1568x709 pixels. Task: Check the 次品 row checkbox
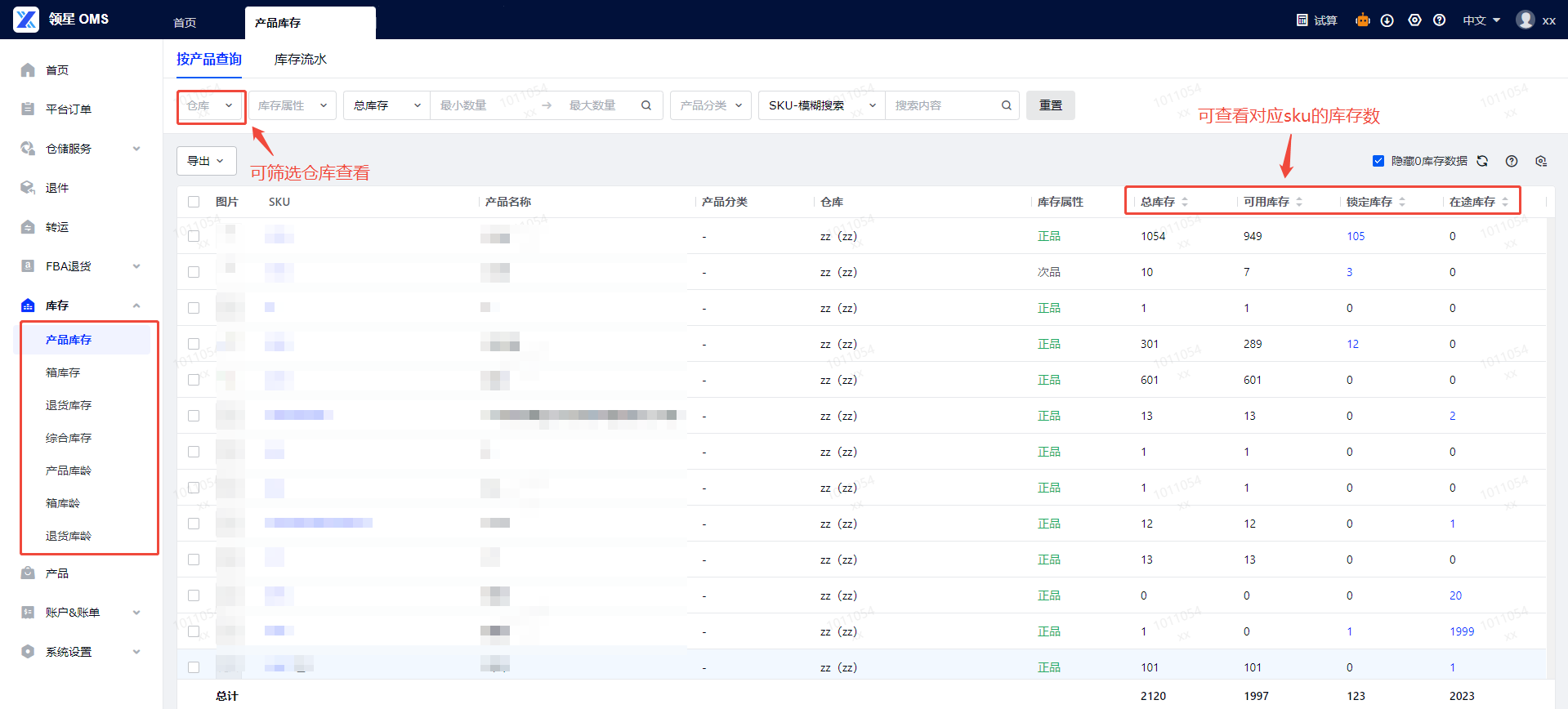pos(194,272)
